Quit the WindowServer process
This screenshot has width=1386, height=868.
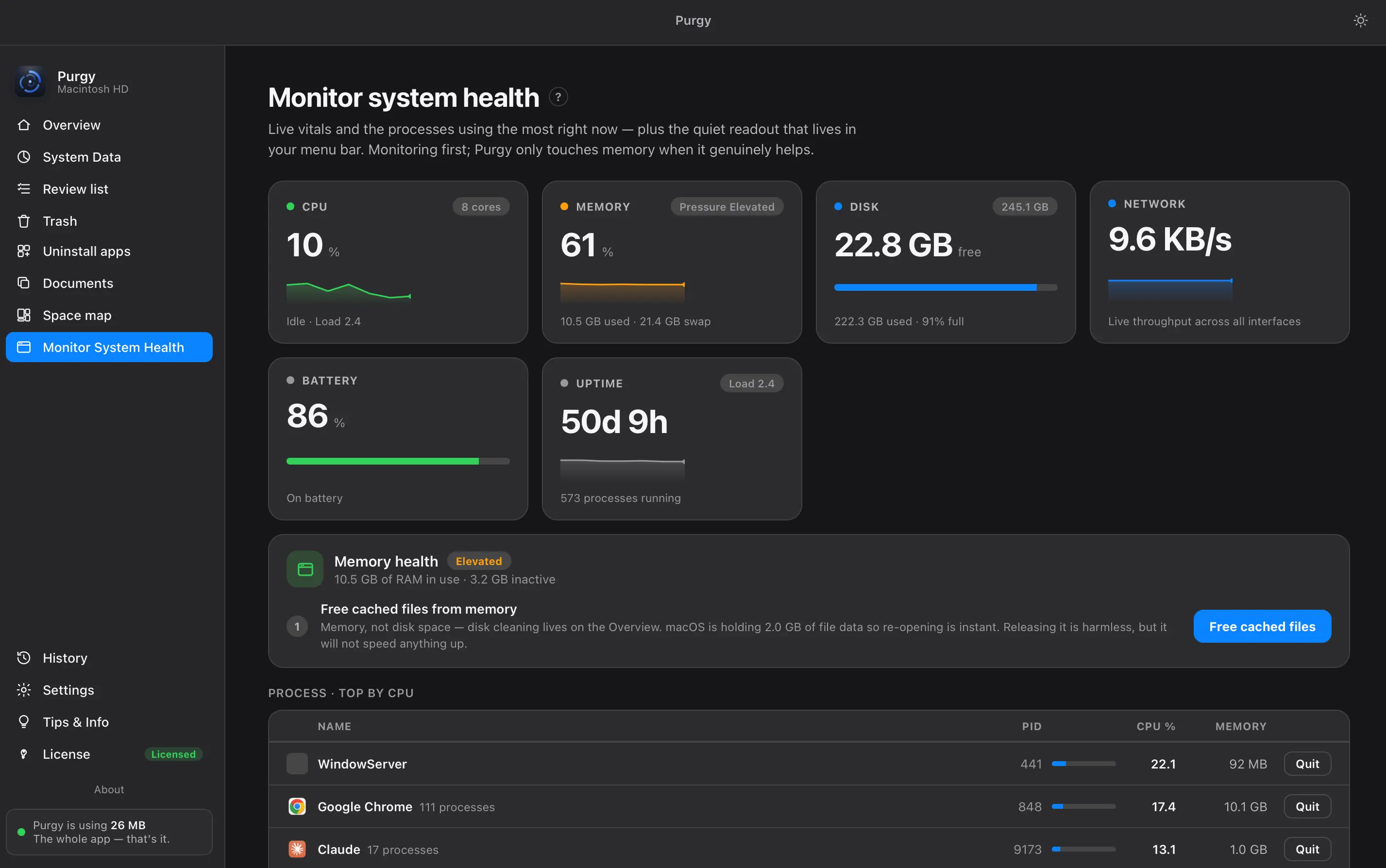(x=1307, y=764)
